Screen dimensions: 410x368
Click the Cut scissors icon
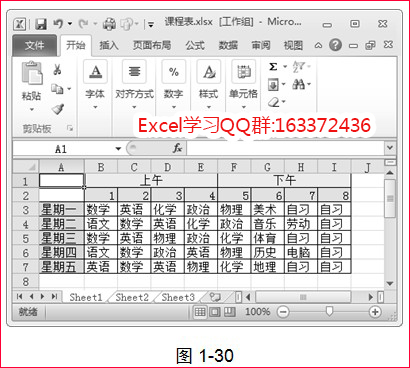(57, 69)
